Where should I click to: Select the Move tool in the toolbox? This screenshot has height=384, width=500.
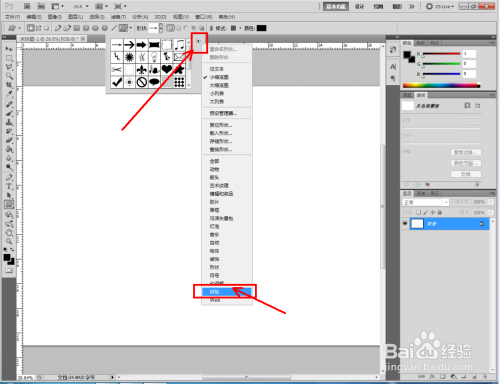click(9, 49)
